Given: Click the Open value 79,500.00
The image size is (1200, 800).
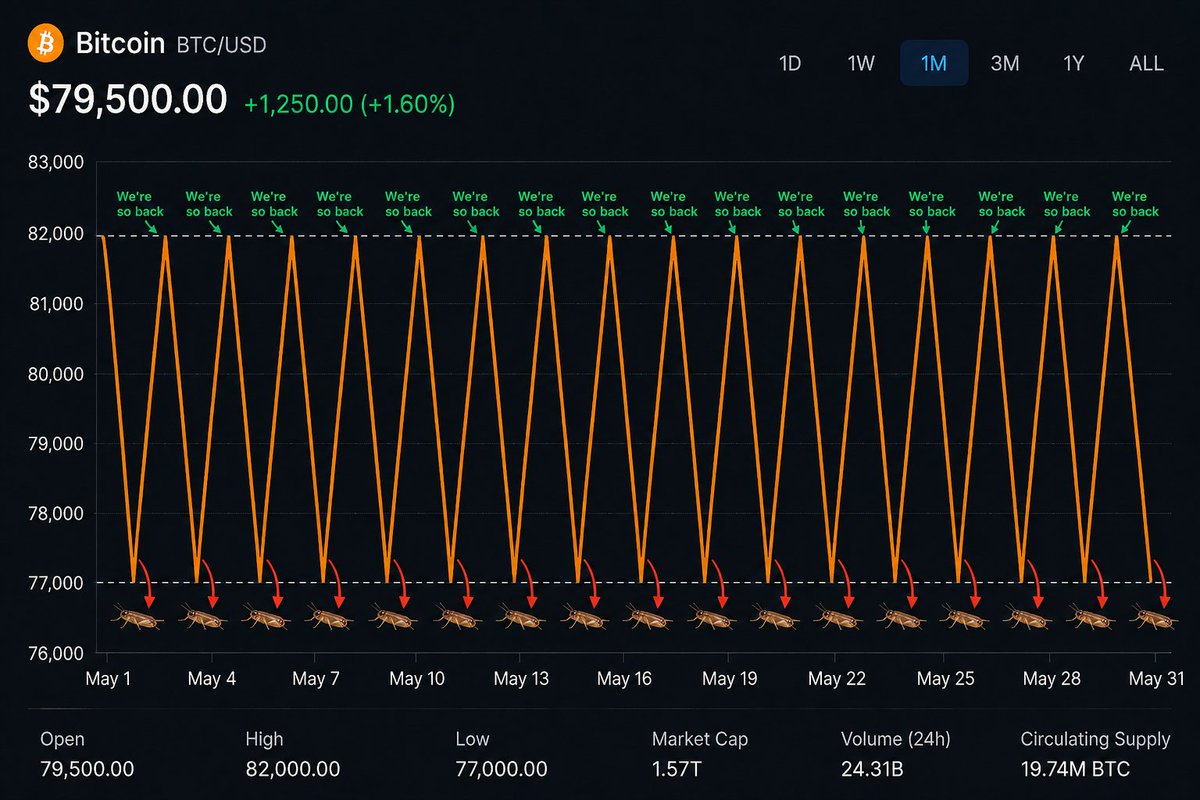Looking at the screenshot, I should pos(87,769).
